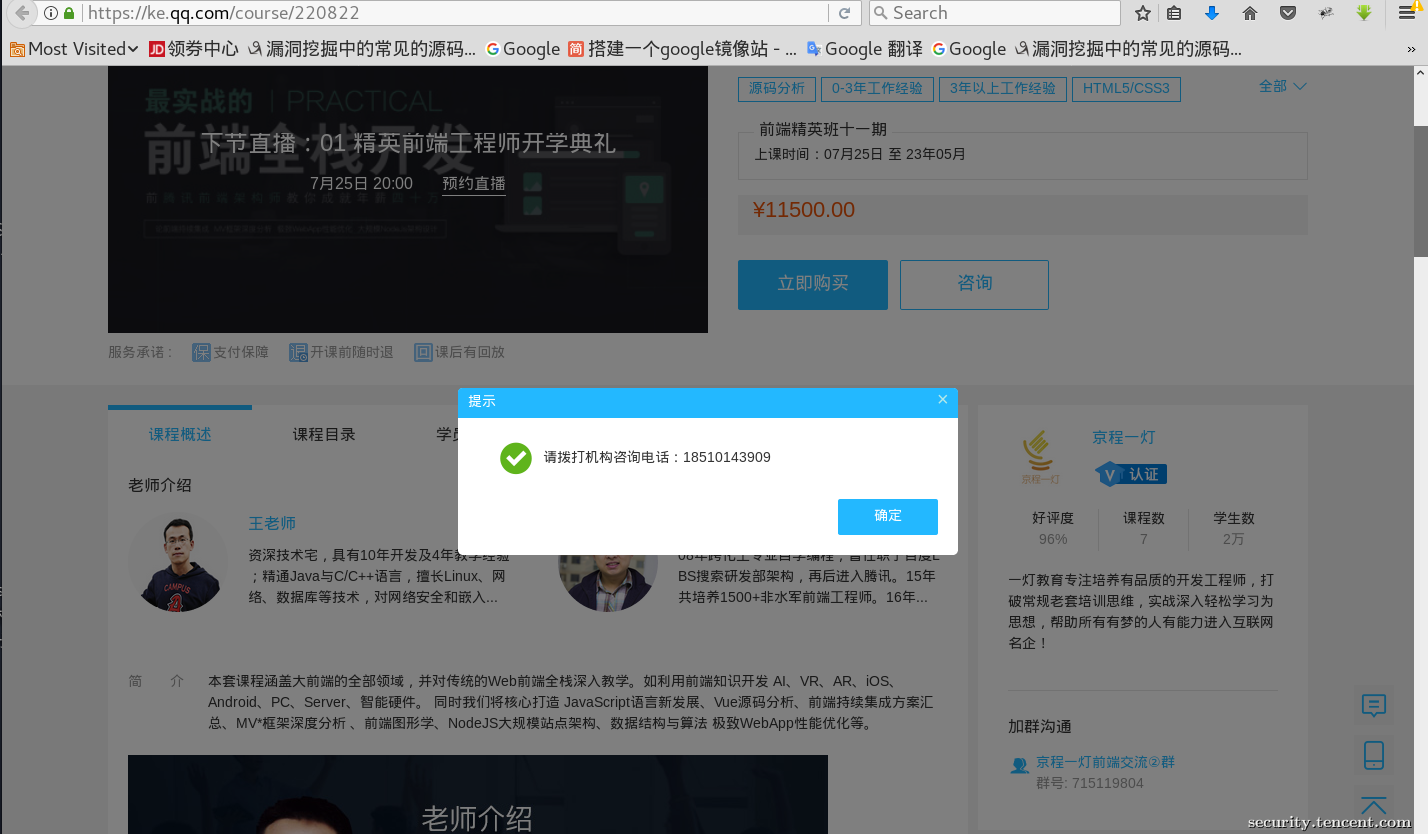This screenshot has width=1428, height=834.
Task: Expand the bookmarks overflow chevron
Action: [1411, 47]
